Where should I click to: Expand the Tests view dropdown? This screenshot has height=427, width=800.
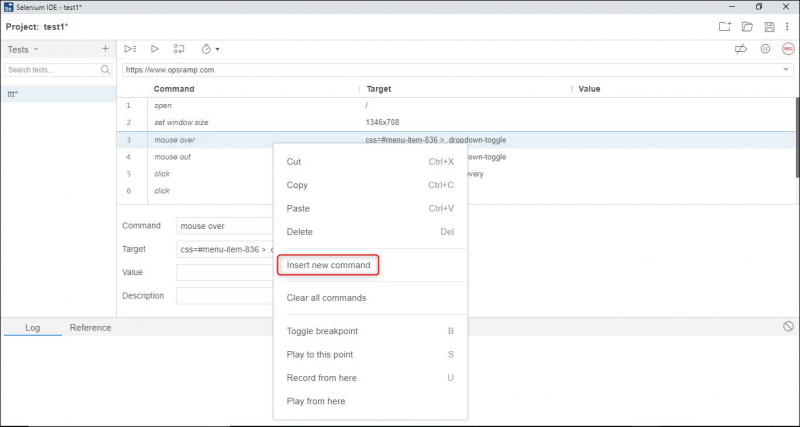[x=36, y=49]
